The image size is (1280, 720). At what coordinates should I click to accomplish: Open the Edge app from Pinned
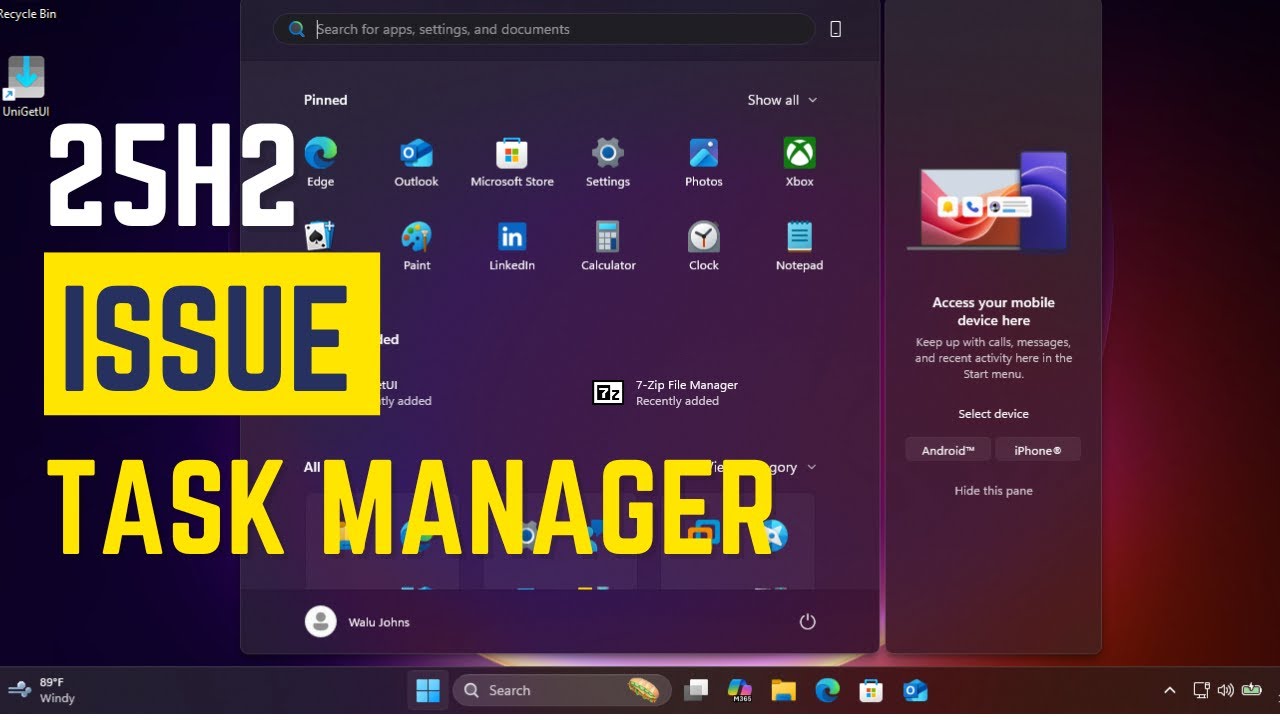321,162
